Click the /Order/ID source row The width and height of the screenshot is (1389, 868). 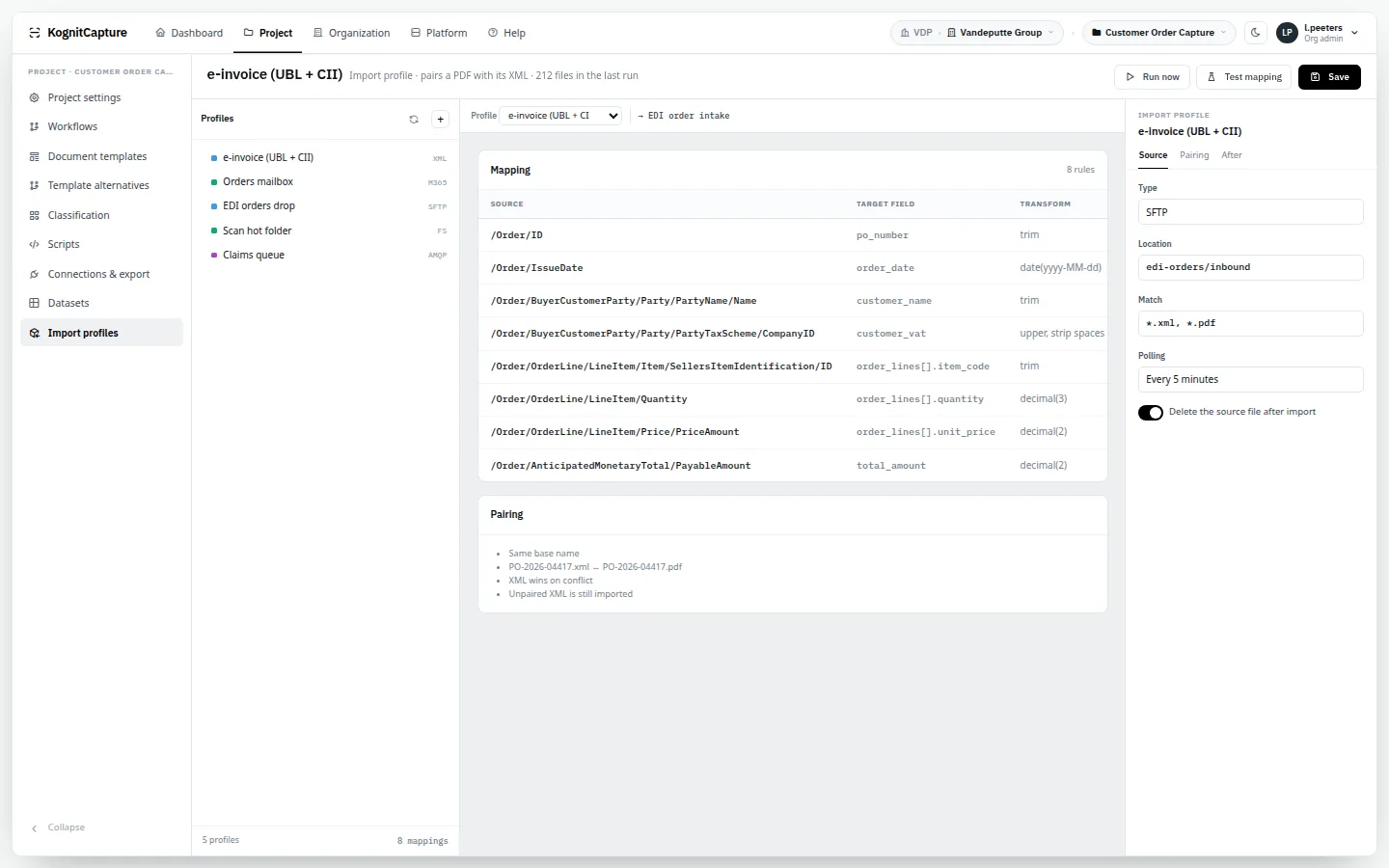[793, 235]
